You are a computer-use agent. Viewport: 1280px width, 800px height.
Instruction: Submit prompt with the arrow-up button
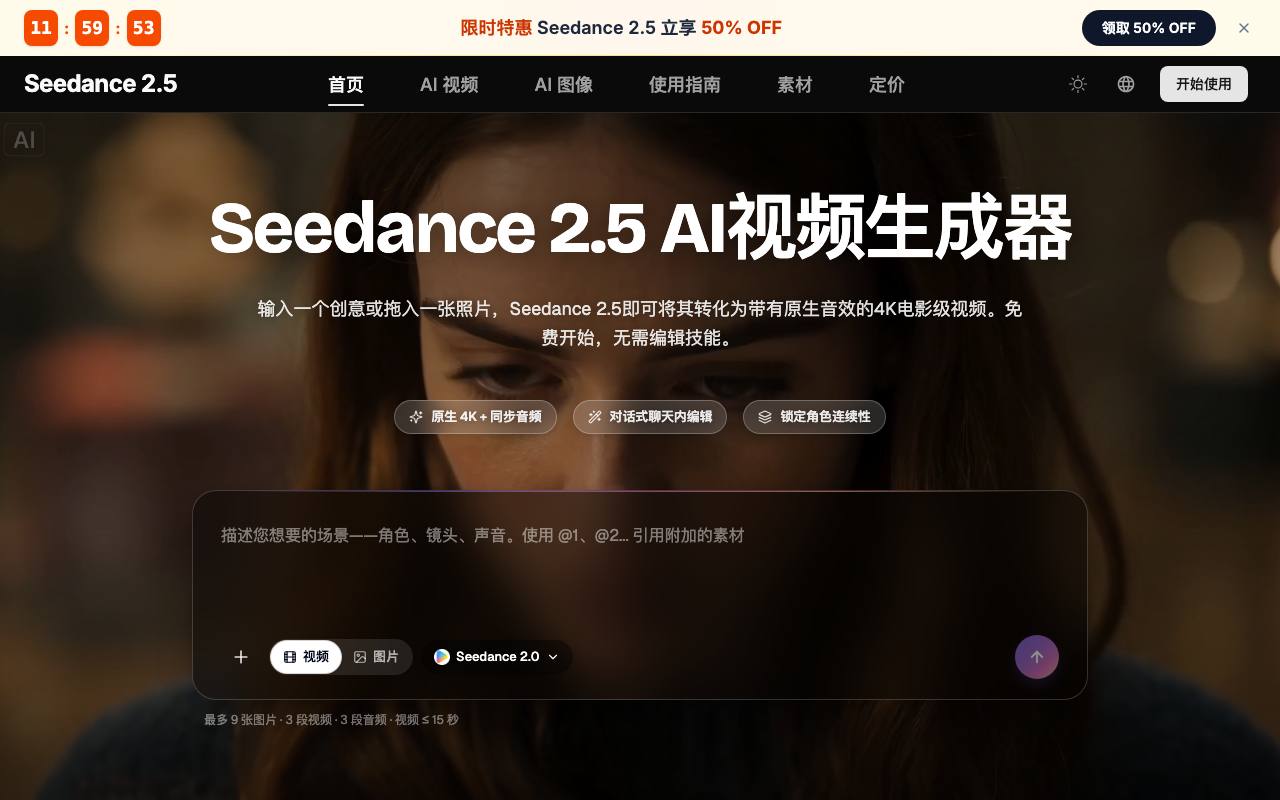click(x=1037, y=657)
